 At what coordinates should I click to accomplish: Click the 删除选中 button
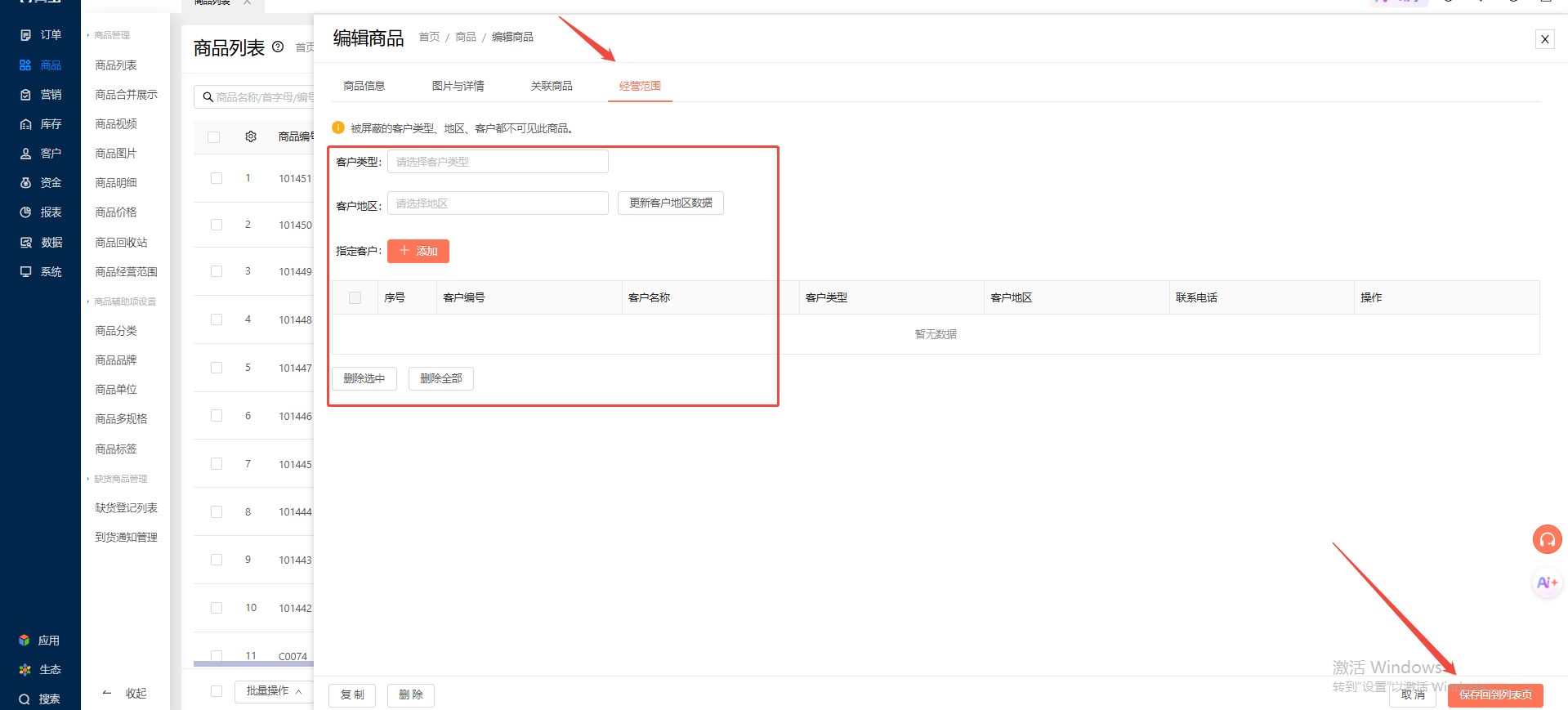pyautogui.click(x=364, y=378)
